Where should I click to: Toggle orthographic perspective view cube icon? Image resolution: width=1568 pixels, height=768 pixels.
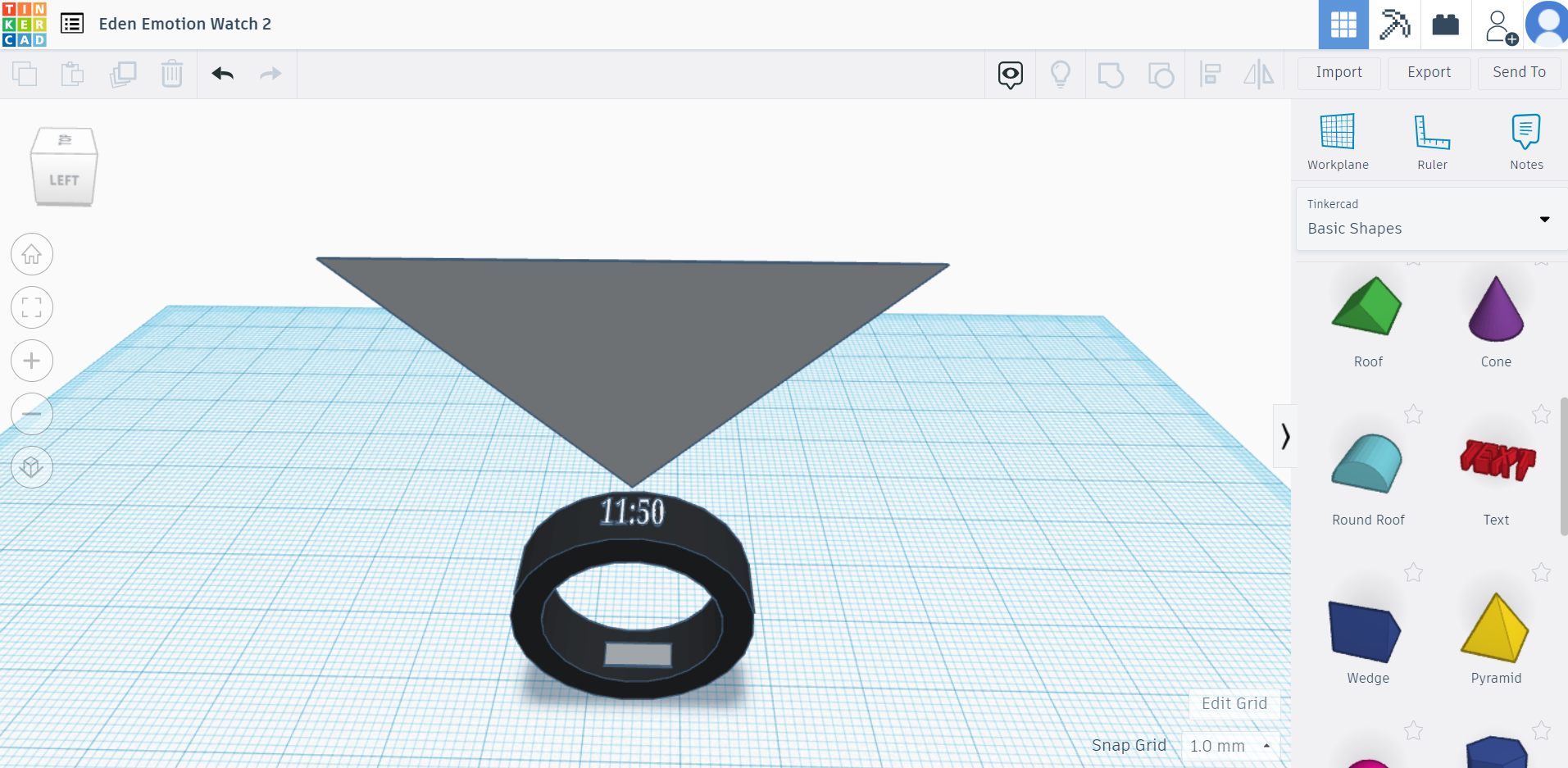[32, 467]
